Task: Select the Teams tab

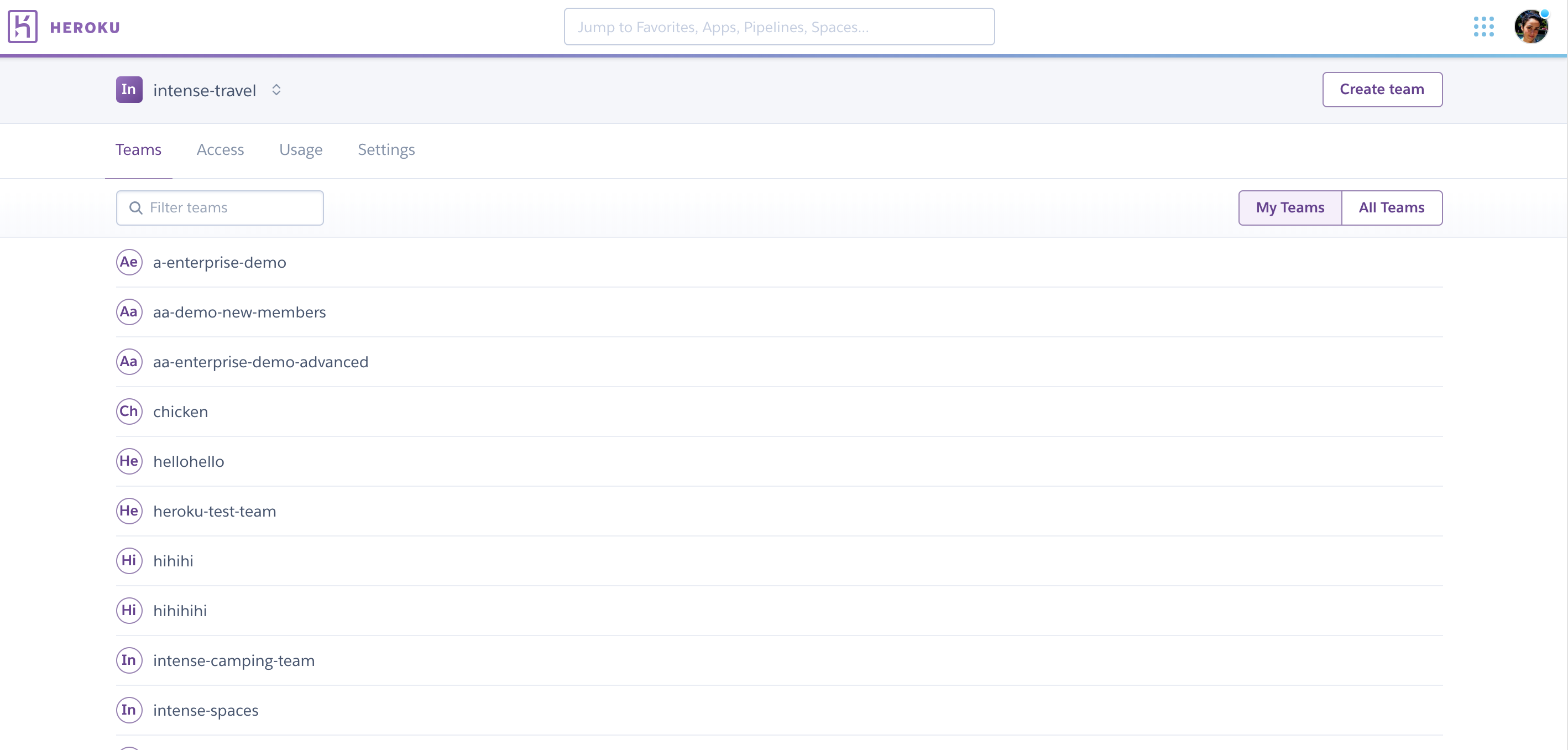Action: click(138, 149)
